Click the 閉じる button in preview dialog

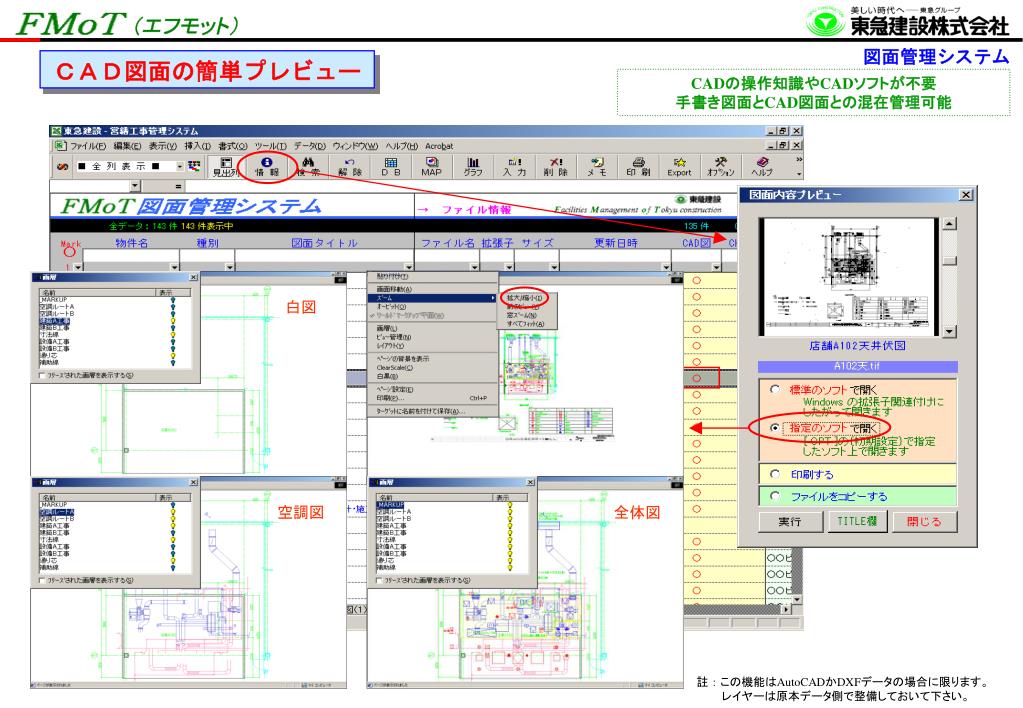(924, 521)
